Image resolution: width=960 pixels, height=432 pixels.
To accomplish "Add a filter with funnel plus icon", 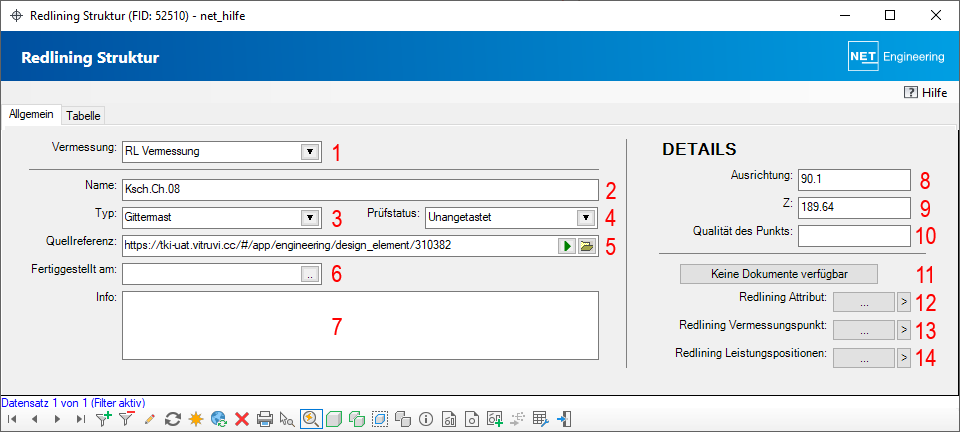I will pos(104,419).
